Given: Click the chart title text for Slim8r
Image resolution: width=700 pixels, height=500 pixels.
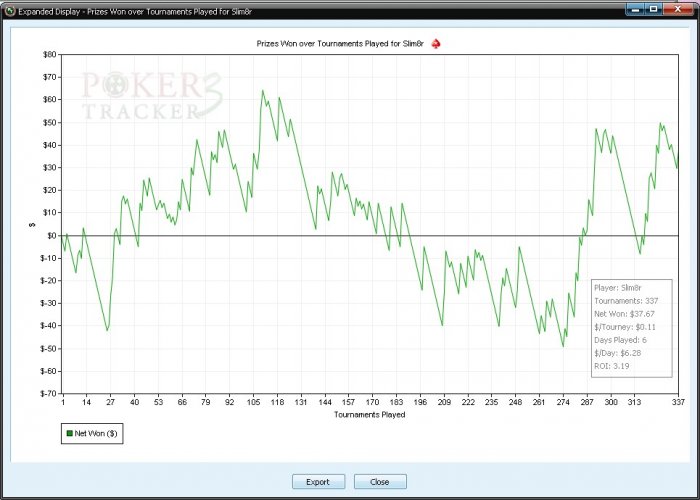Looking at the screenshot, I should coord(341,45).
